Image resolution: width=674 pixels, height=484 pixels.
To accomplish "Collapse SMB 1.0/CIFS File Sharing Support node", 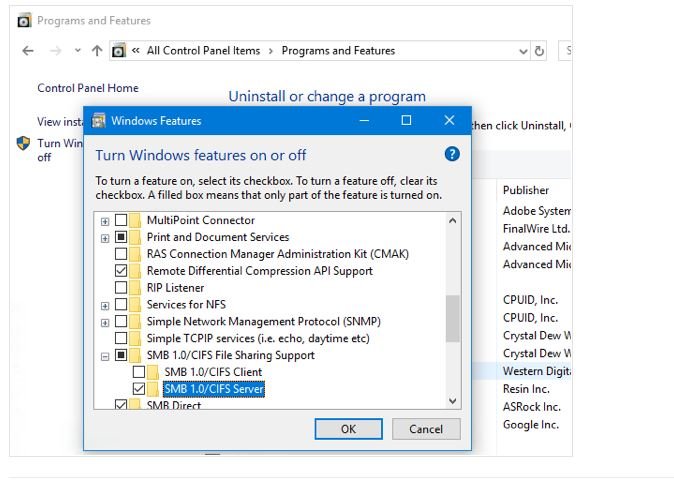I will (x=105, y=356).
